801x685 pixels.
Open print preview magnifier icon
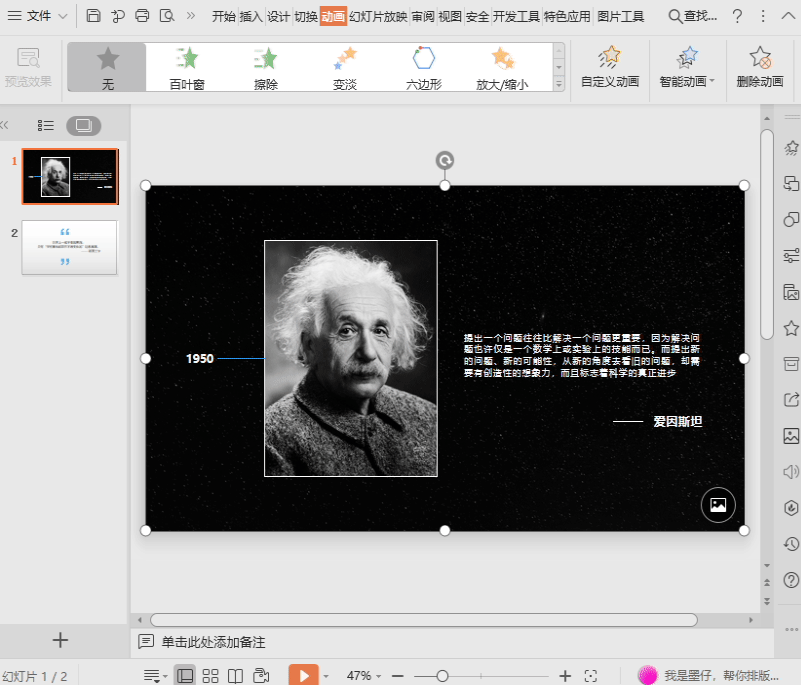[167, 16]
